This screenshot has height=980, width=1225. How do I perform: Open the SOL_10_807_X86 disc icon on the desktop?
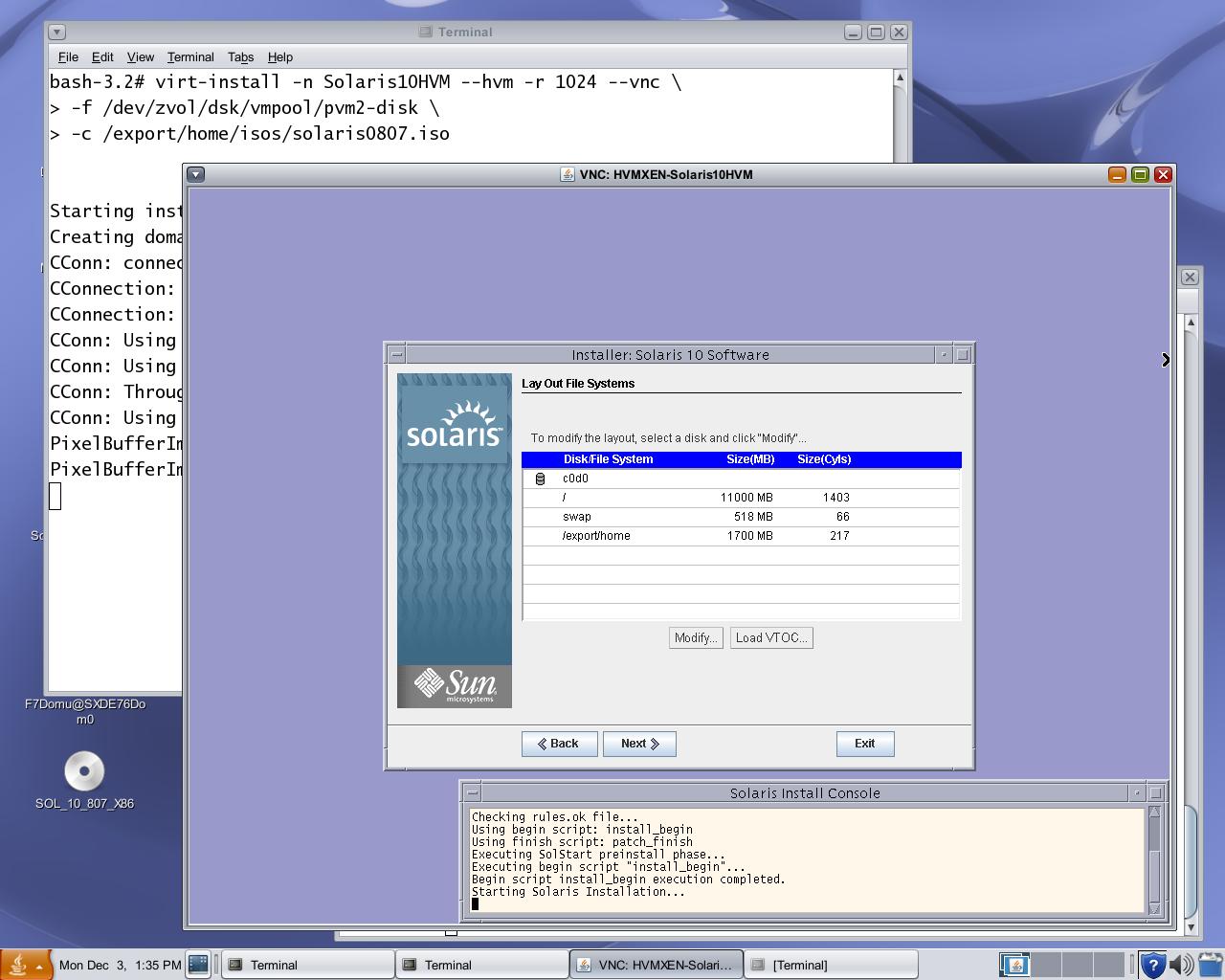click(x=84, y=771)
